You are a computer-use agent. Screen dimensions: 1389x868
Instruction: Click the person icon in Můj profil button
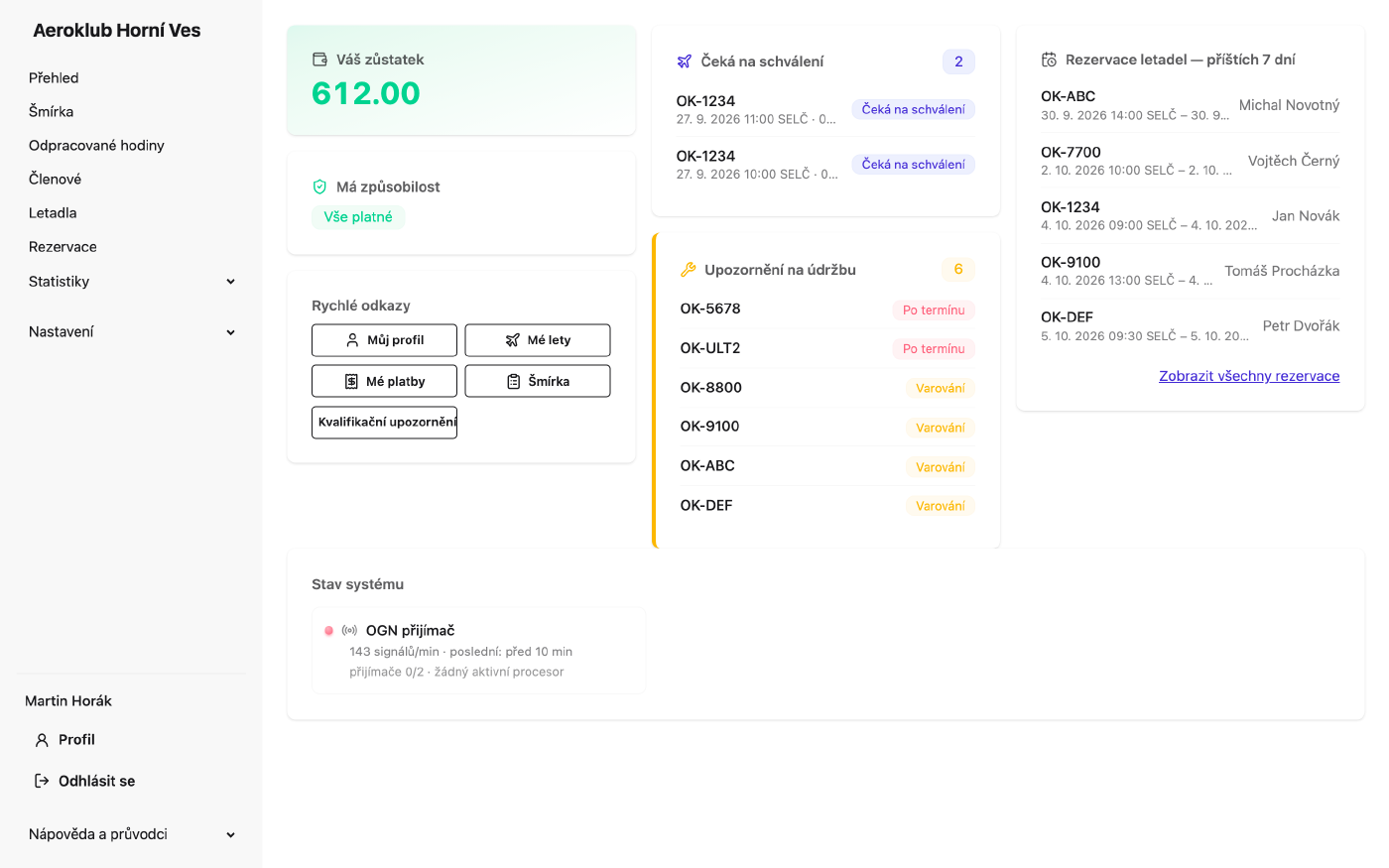[x=352, y=340]
